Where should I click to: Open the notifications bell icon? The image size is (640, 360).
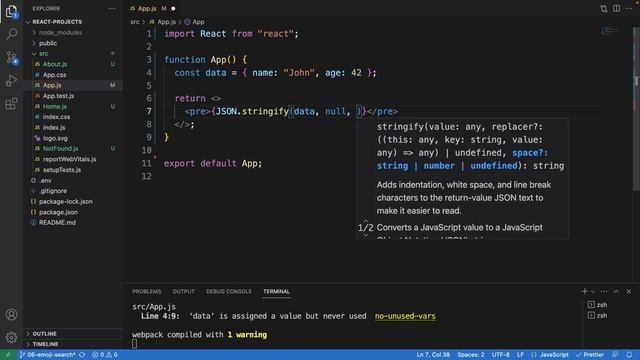point(629,355)
